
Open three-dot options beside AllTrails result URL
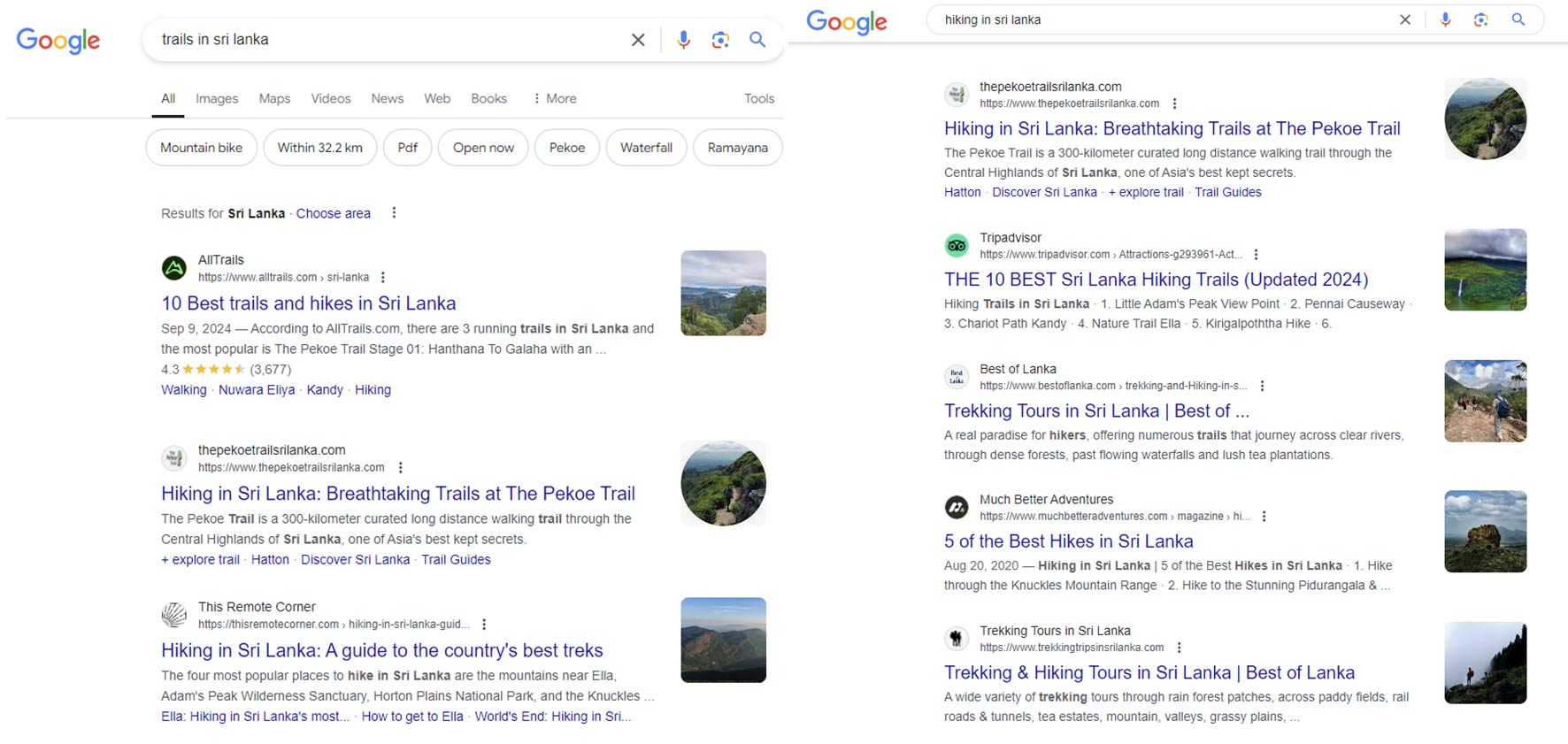pyautogui.click(x=383, y=278)
